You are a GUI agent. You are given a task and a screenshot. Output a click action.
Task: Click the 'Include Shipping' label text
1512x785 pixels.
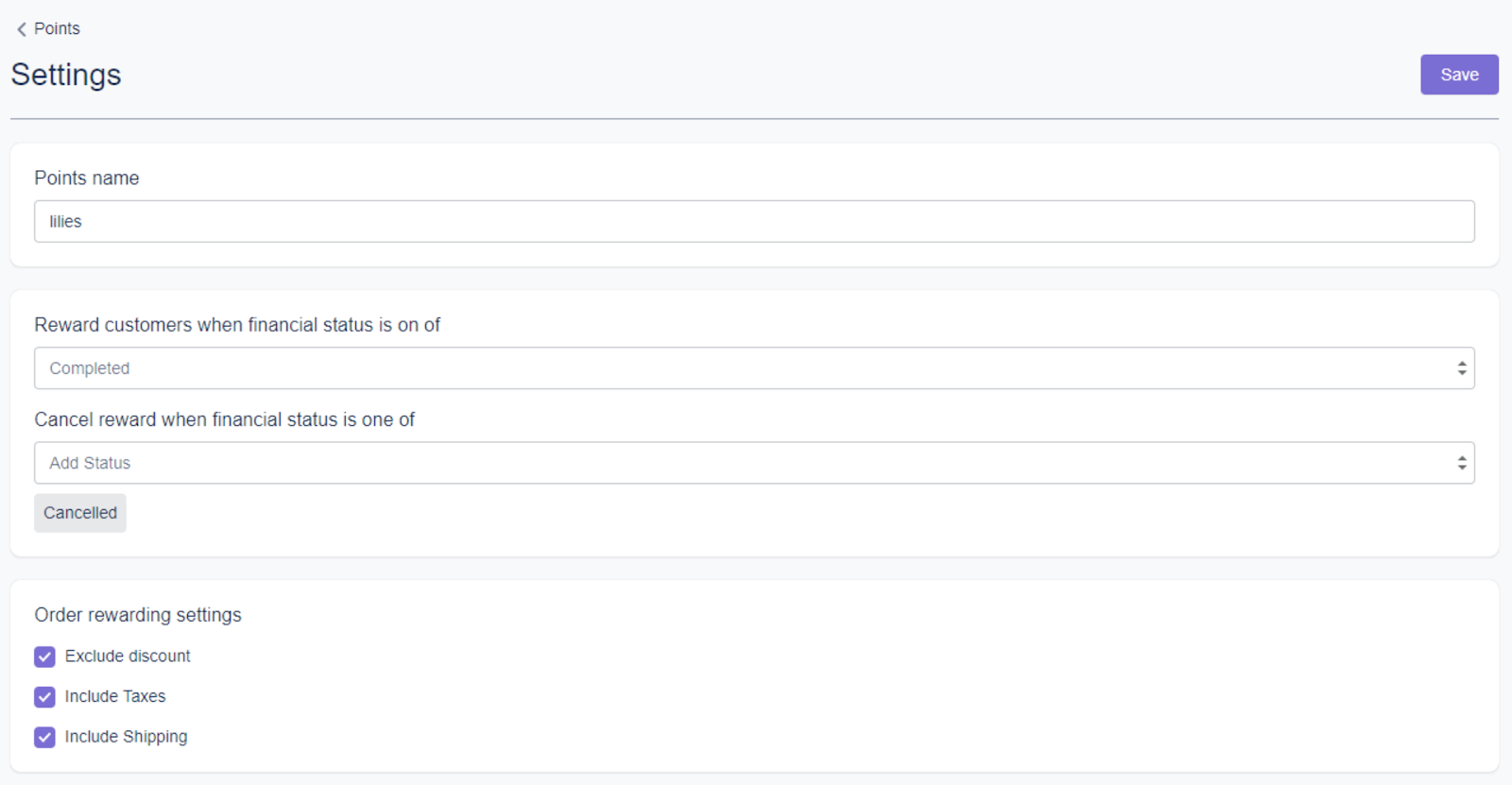tap(126, 737)
